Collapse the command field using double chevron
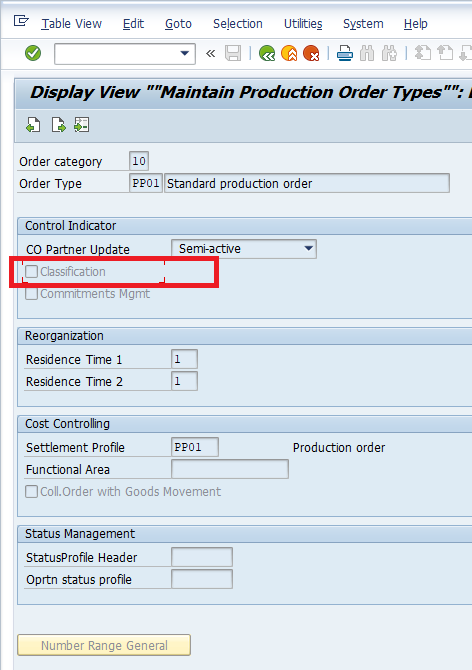 point(210,54)
